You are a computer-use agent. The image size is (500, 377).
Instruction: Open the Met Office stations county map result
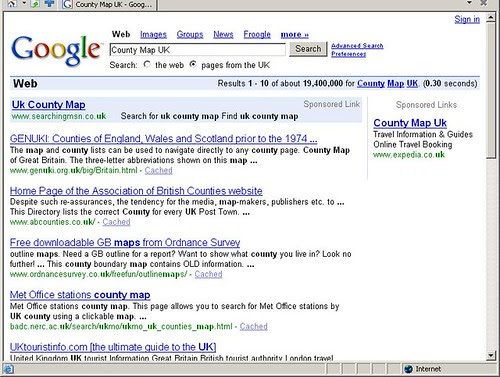(x=80, y=295)
